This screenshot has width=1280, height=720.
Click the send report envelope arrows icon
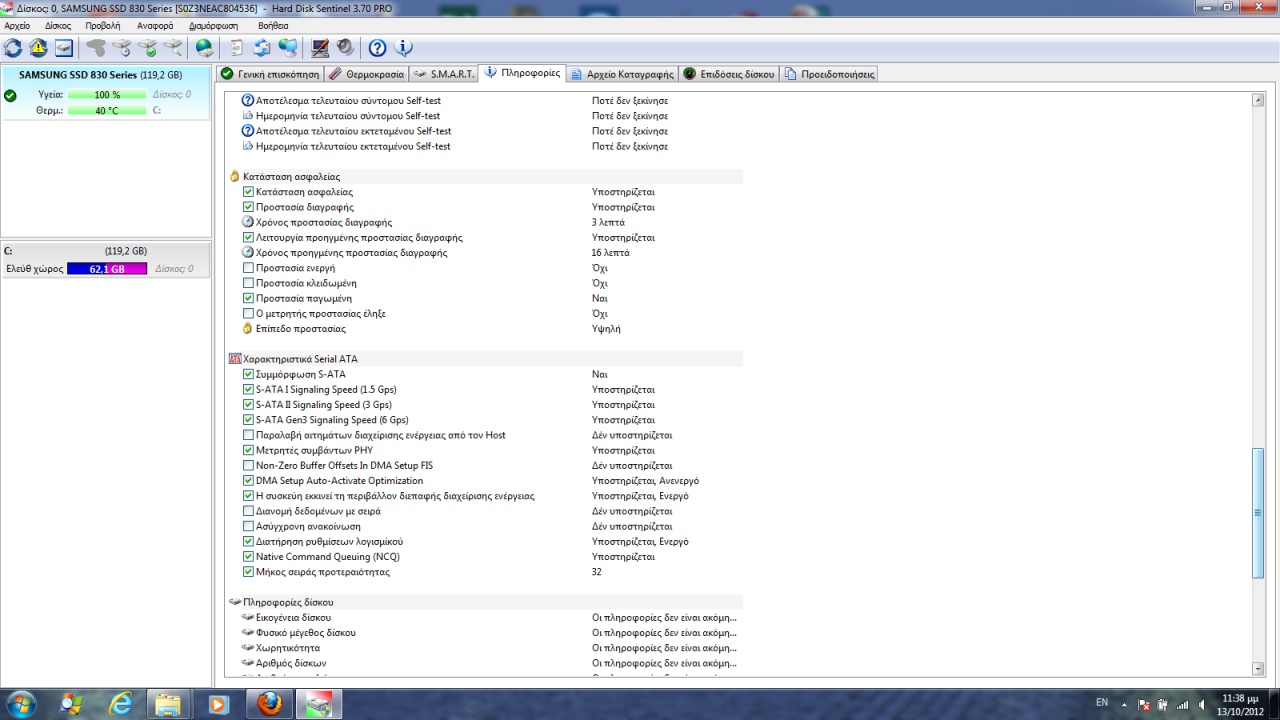[262, 48]
